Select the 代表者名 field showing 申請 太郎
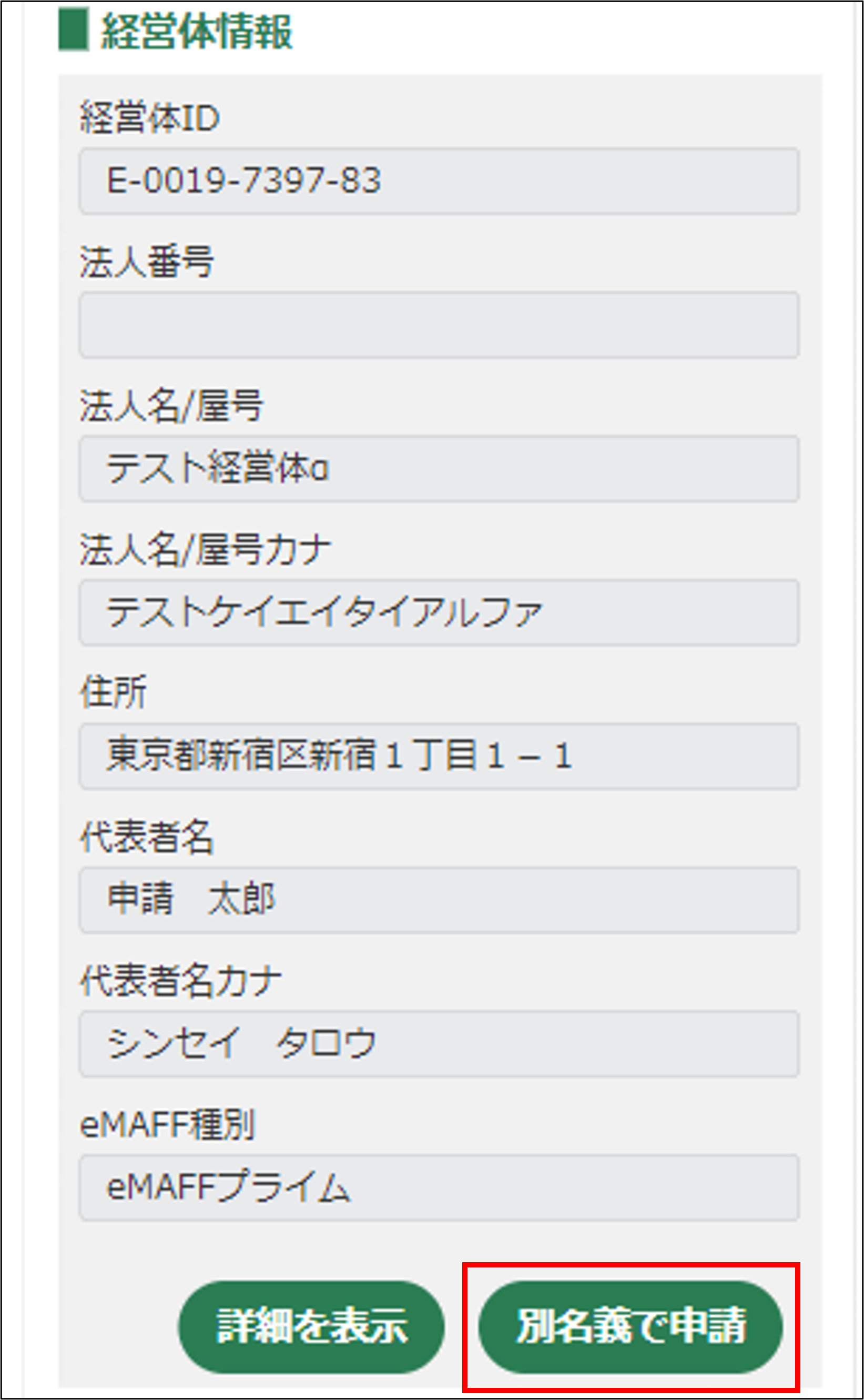 (x=438, y=900)
